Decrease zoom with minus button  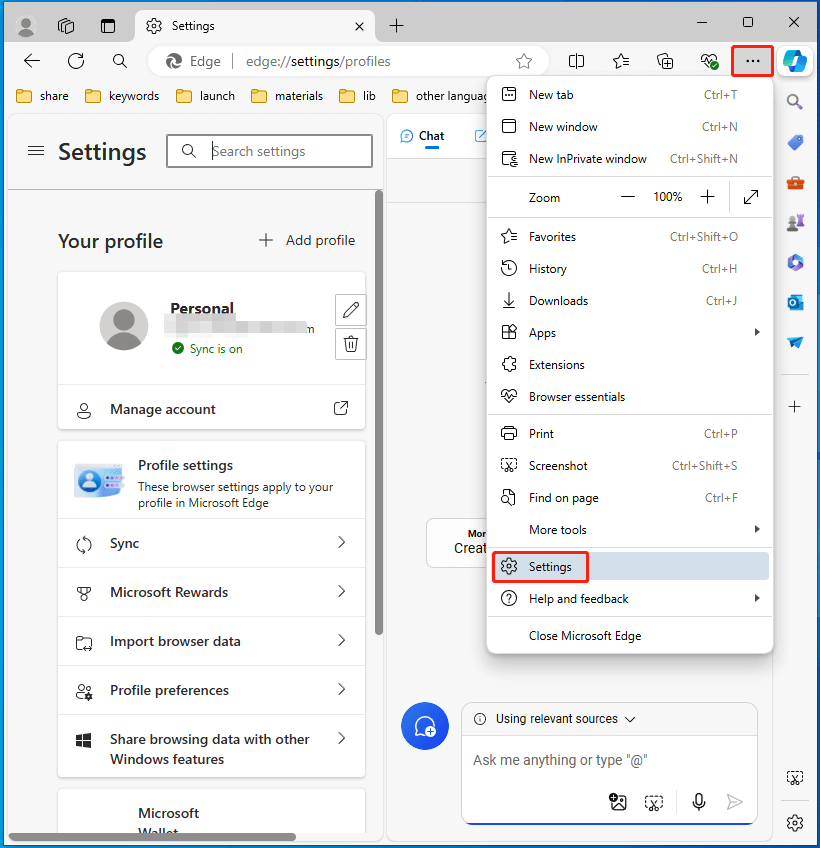[627, 197]
